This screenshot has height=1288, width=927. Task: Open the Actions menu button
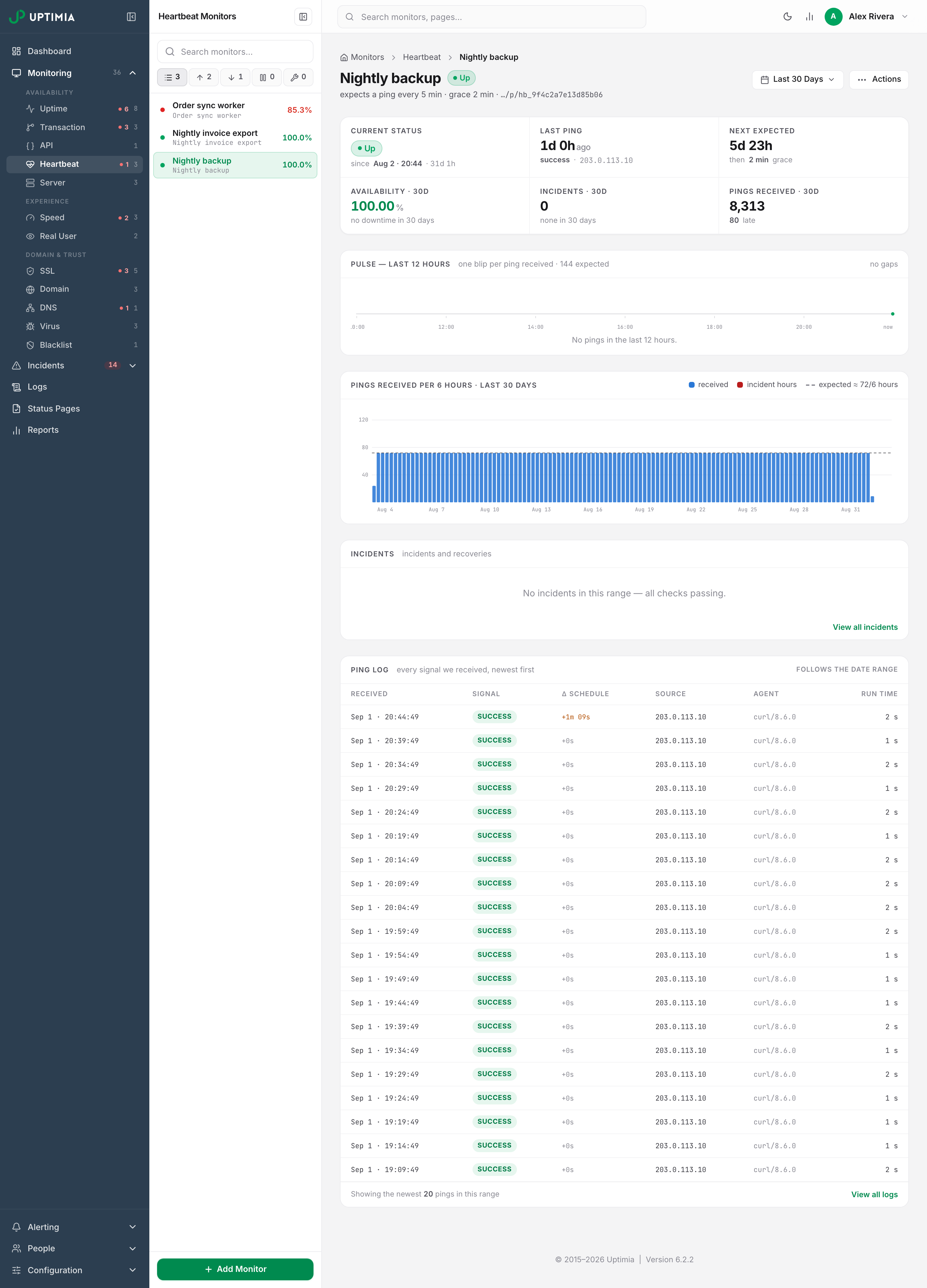point(879,80)
